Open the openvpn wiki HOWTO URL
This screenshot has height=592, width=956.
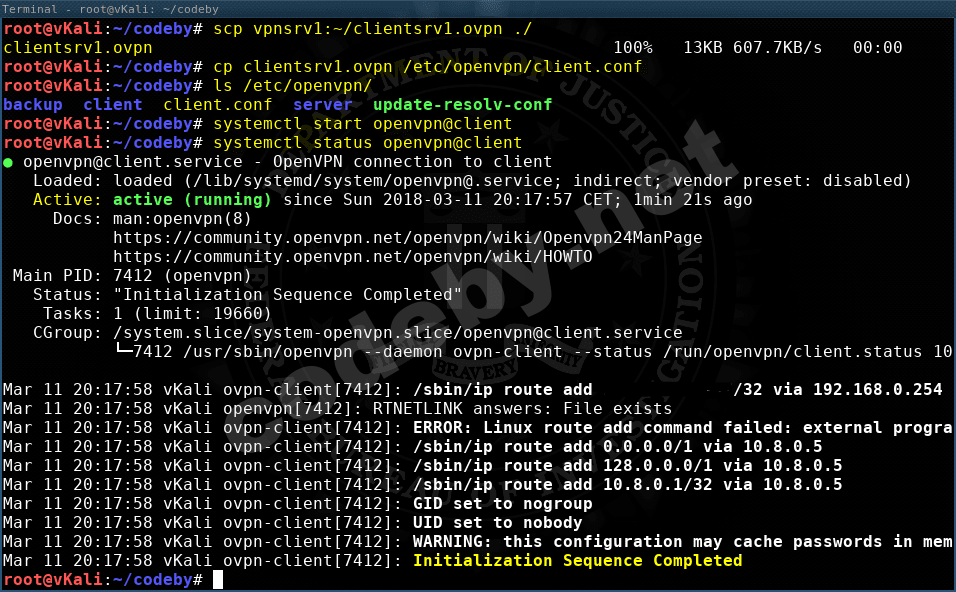point(353,257)
